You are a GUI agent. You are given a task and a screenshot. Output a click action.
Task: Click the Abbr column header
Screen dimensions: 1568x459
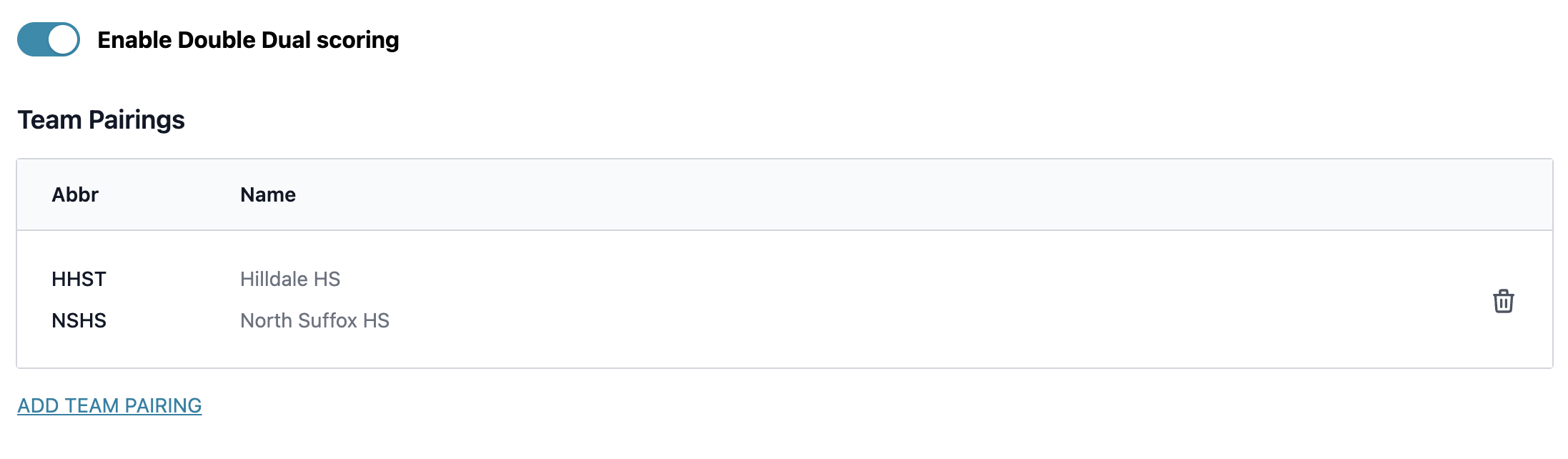click(x=75, y=194)
